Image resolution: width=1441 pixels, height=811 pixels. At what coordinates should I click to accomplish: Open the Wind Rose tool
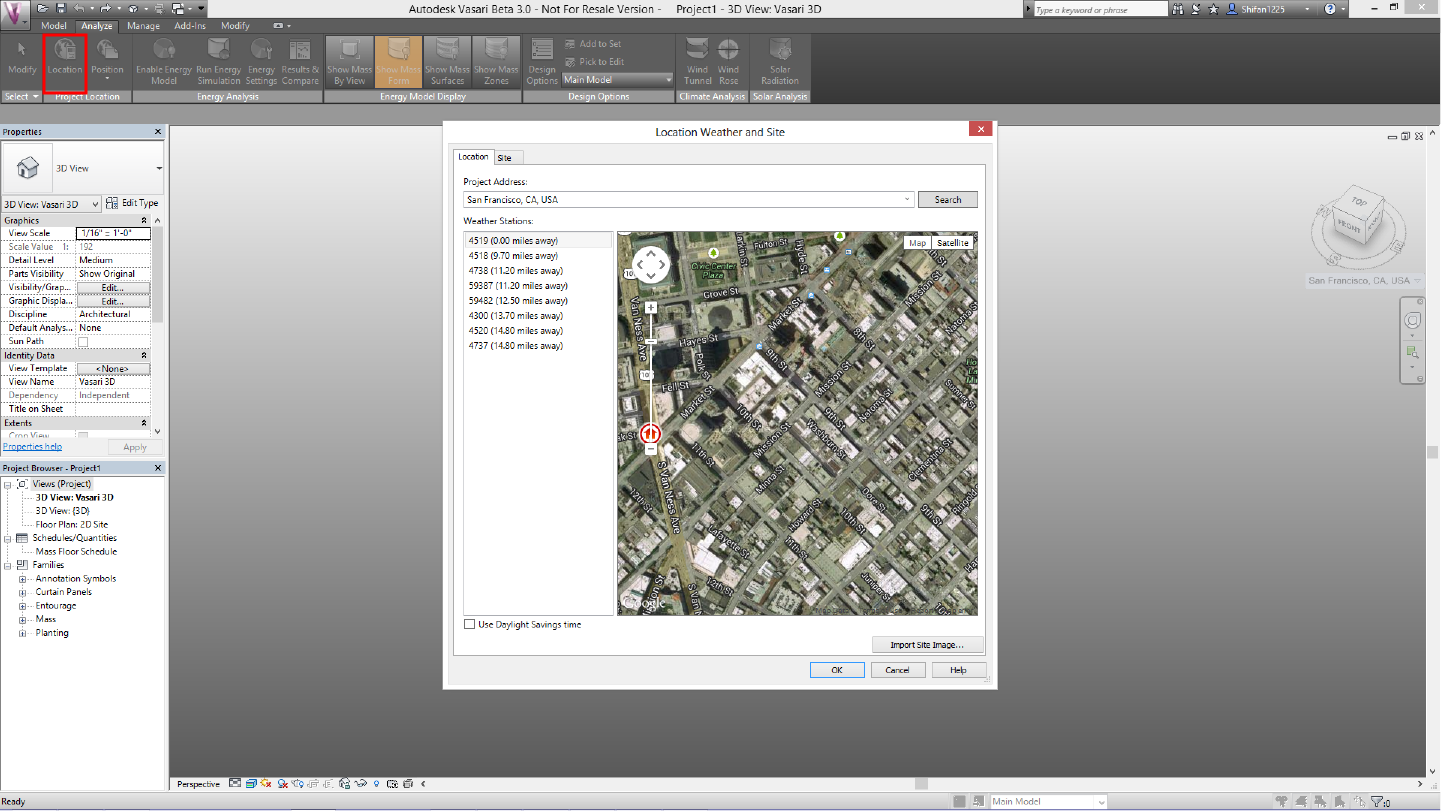pyautogui.click(x=729, y=61)
